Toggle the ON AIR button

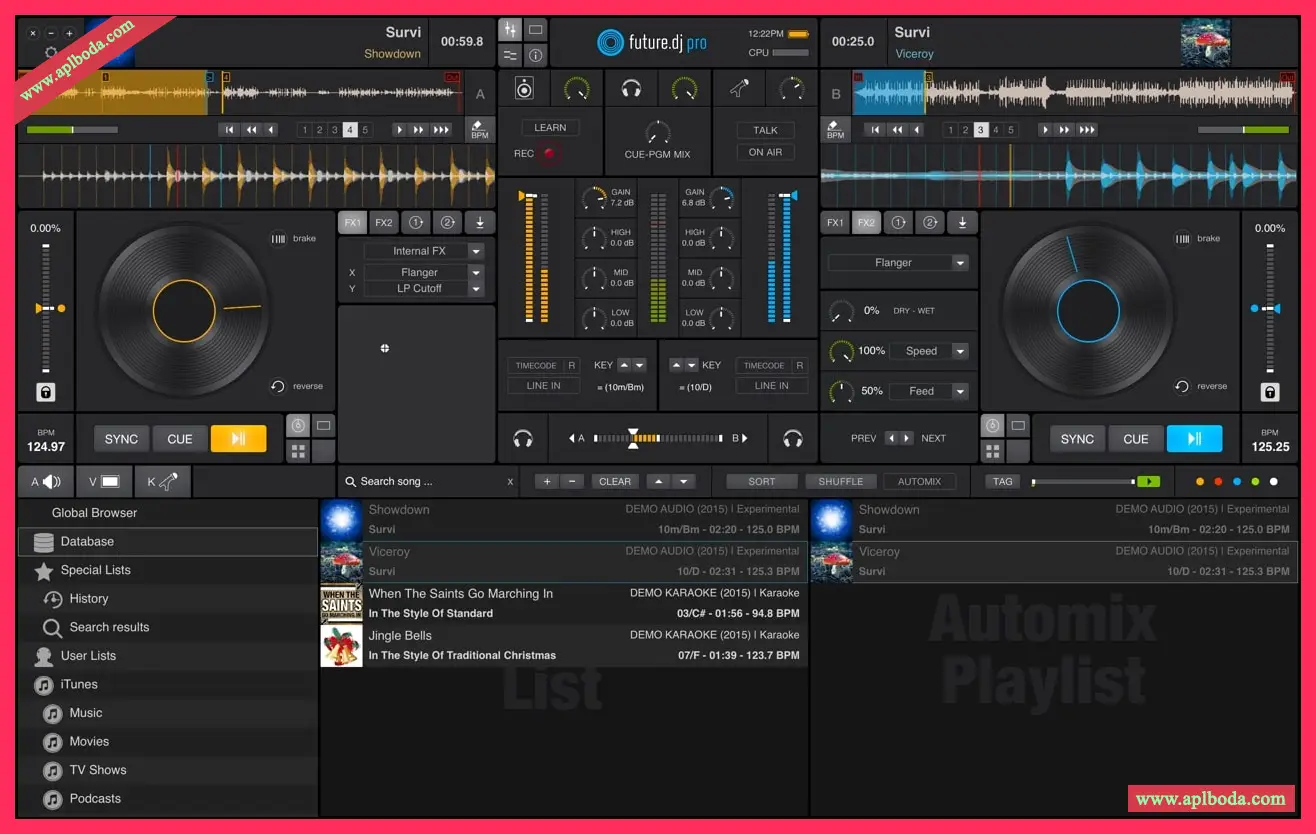[x=765, y=152]
